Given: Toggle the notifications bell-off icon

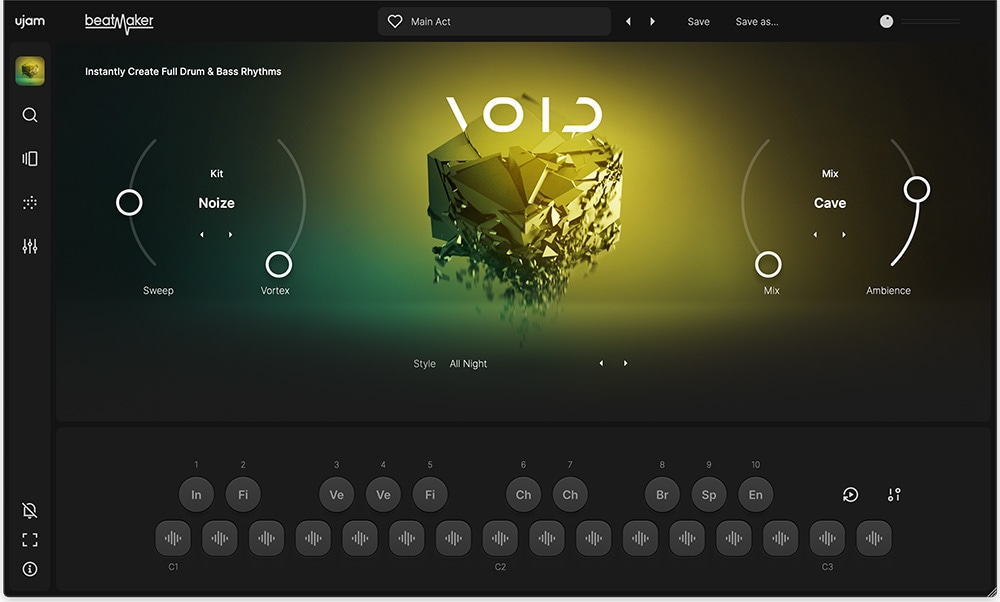Looking at the screenshot, I should 30,510.
